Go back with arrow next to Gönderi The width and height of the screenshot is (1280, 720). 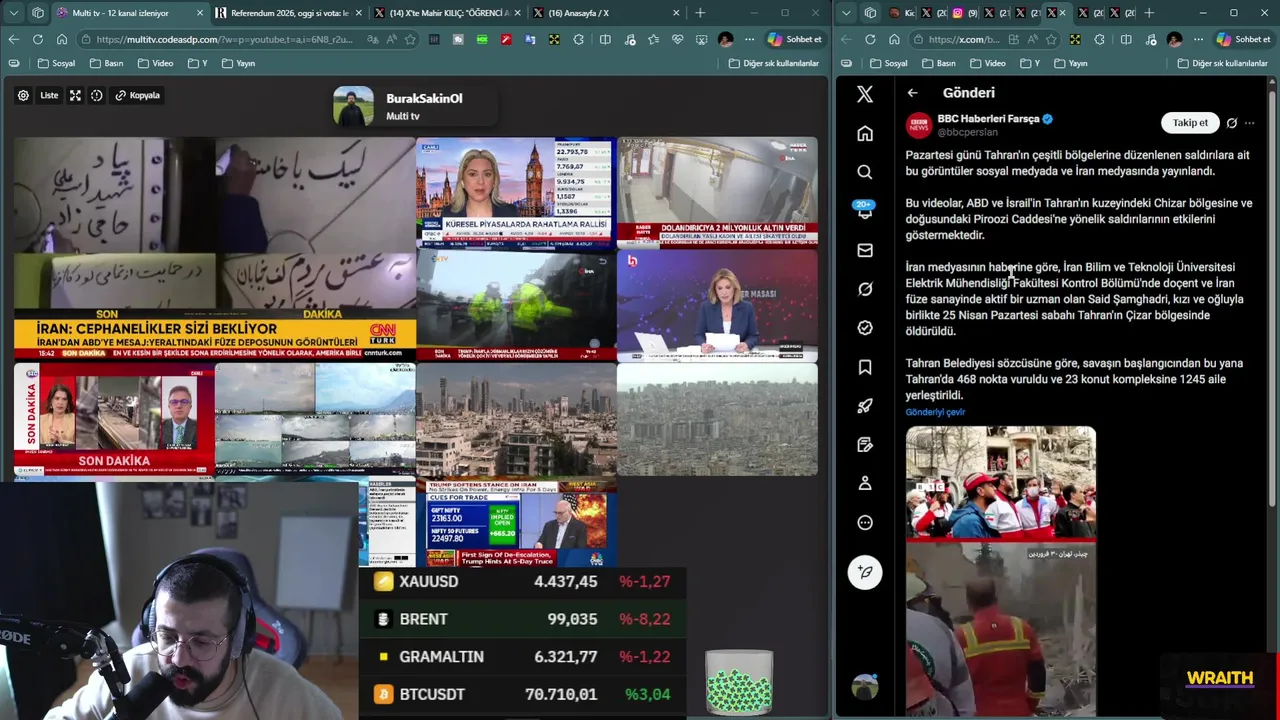[x=912, y=93]
